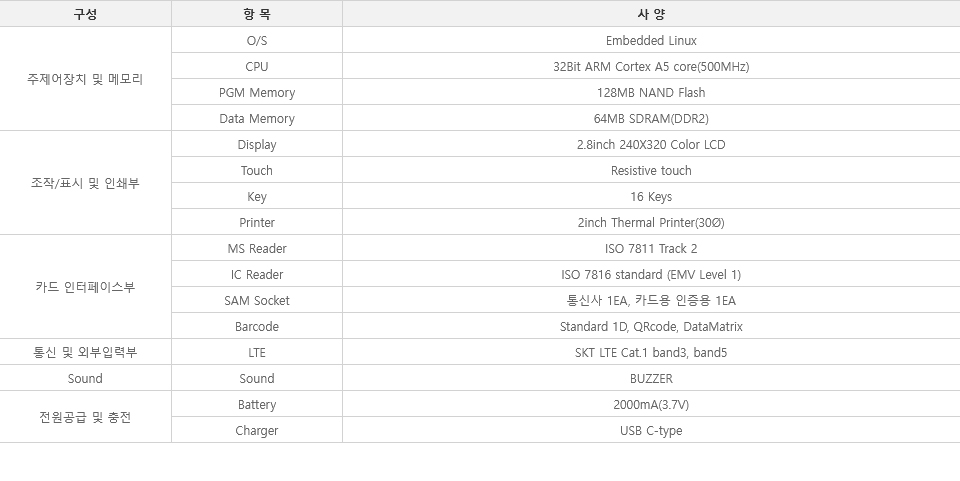Viewport: 960px width, 481px height.
Task: Click the IC Reader item cell
Action: click(257, 274)
